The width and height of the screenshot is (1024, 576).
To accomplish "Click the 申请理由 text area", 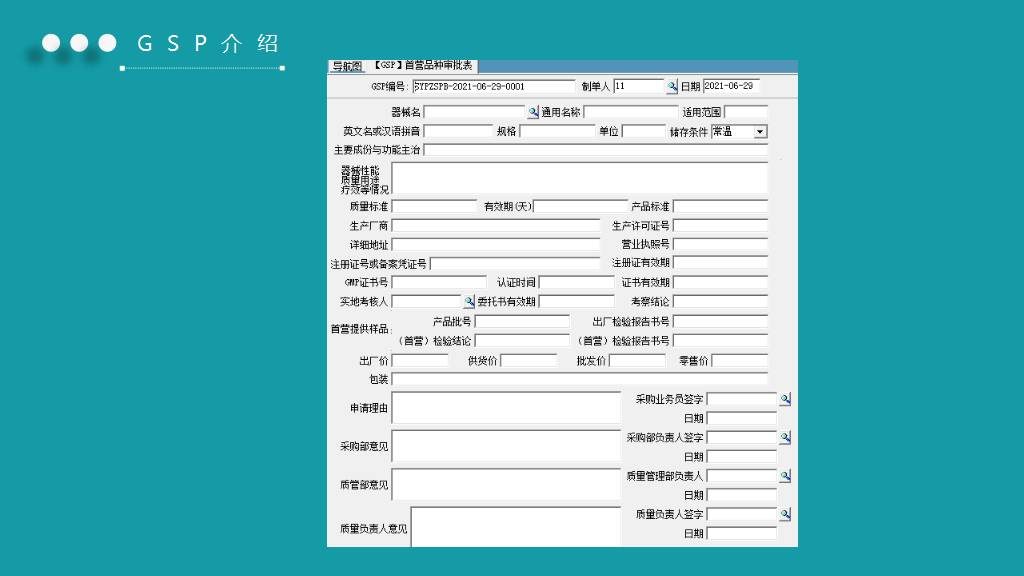I will click(x=506, y=408).
